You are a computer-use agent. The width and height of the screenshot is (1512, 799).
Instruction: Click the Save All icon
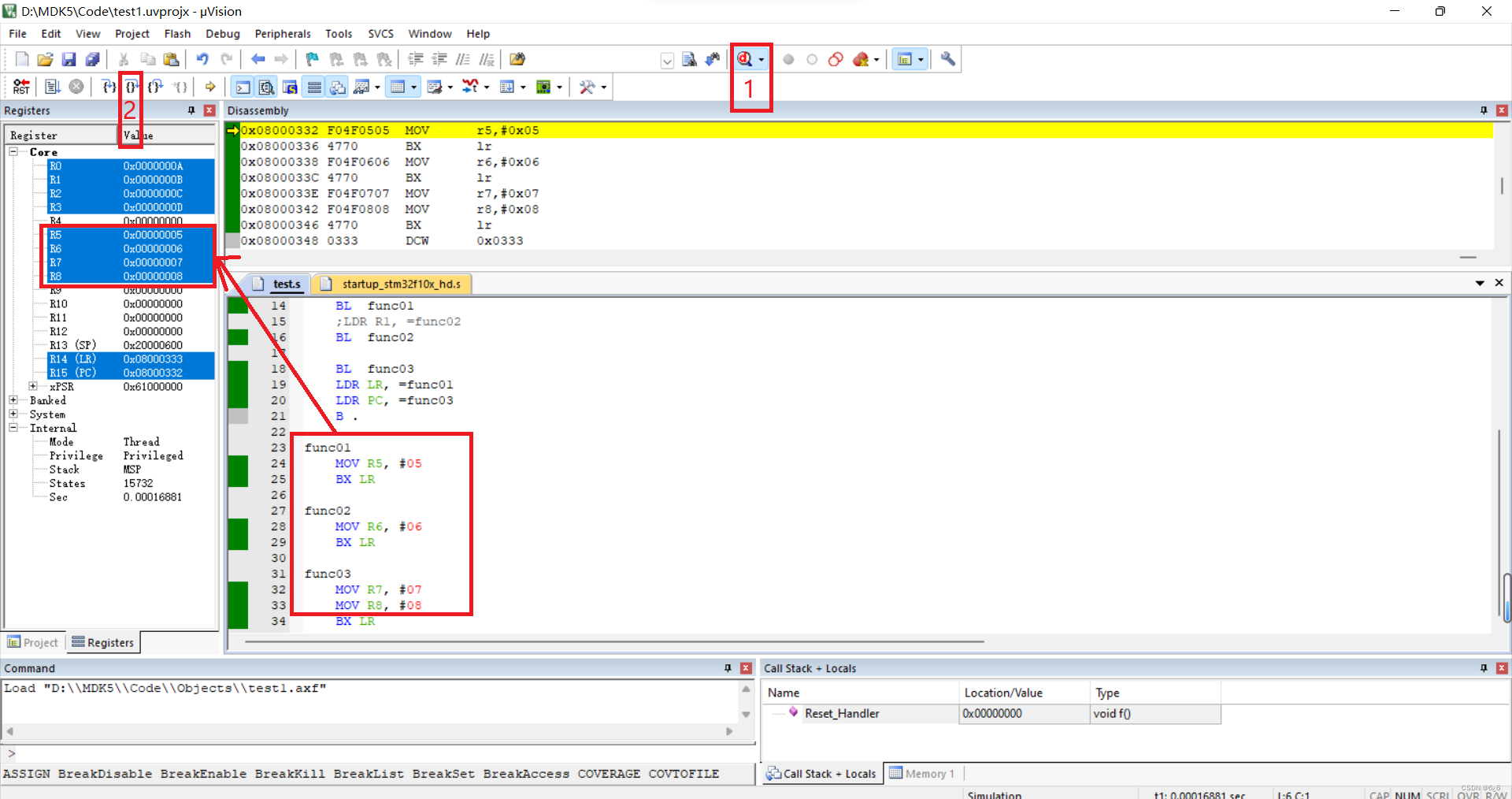pyautogui.click(x=93, y=59)
